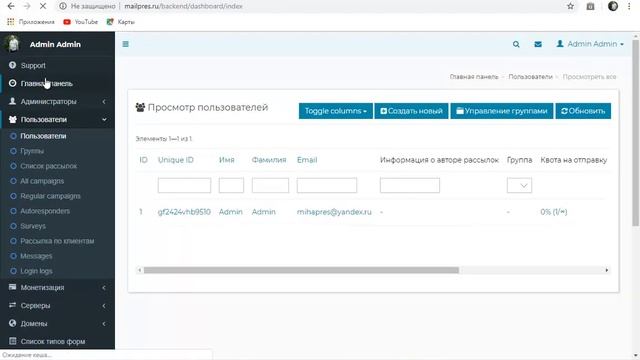The image size is (640, 360).
Task: Sort by the Имя column header
Action: click(x=227, y=160)
